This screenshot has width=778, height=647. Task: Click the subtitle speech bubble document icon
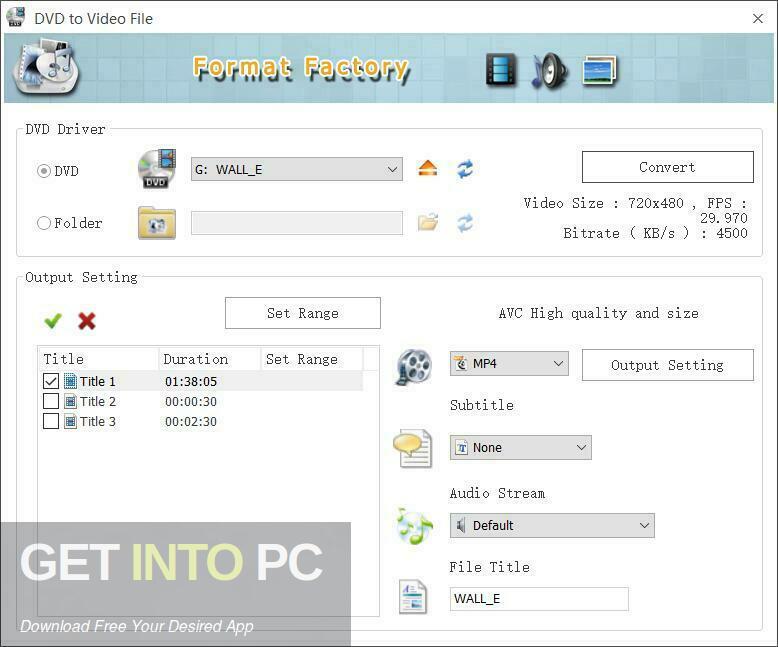point(413,448)
